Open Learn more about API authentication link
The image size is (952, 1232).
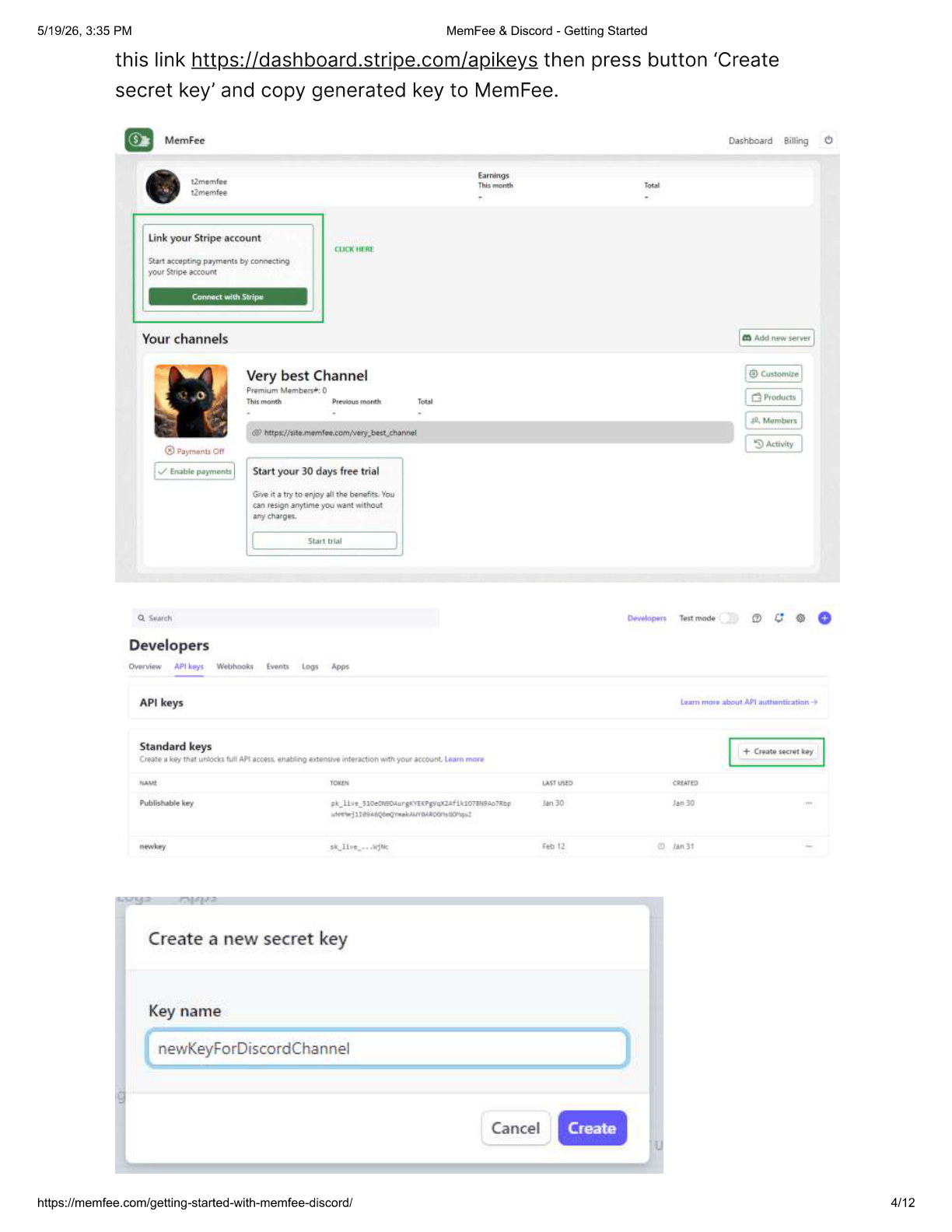click(748, 702)
